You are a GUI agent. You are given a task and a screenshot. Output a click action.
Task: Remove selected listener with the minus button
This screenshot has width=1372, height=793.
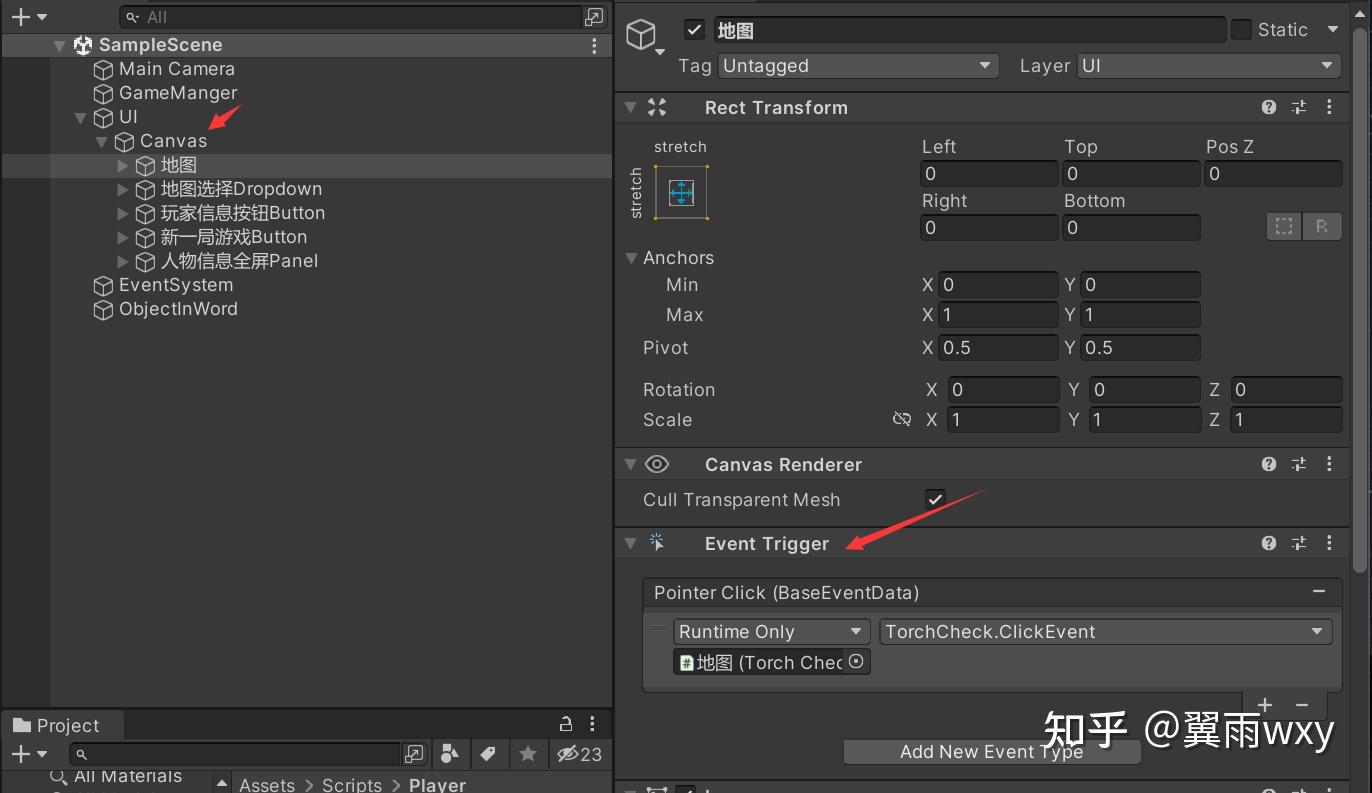tap(1302, 704)
